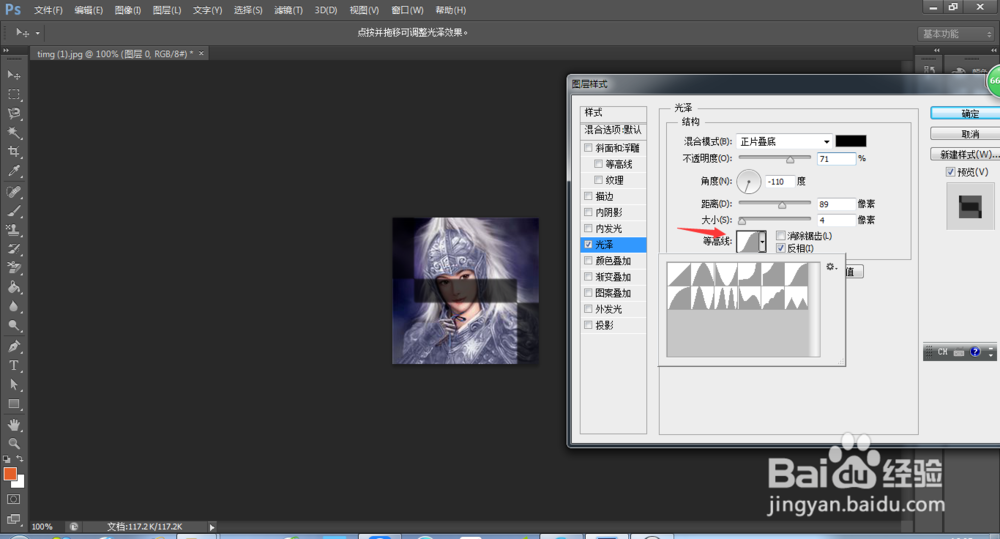
Task: Enable 斜面和浮雕 layer style
Action: click(588, 148)
